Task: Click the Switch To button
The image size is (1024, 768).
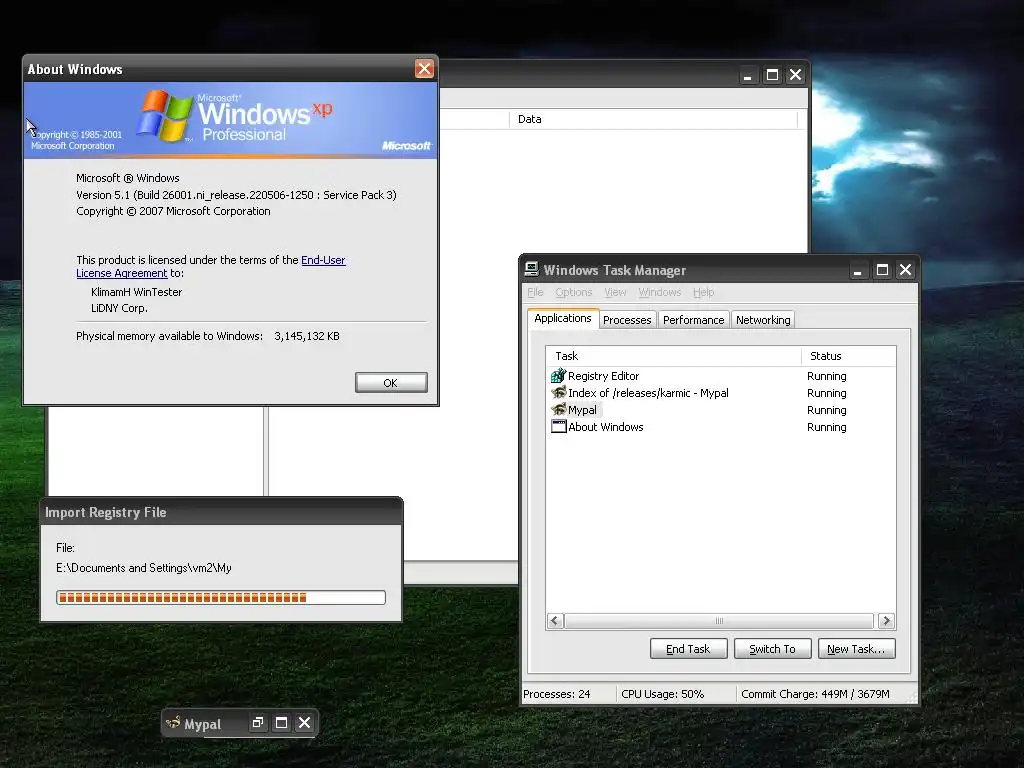Action: point(773,648)
